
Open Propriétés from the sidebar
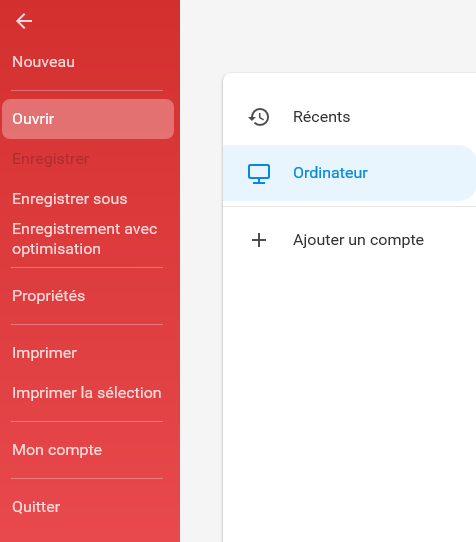(x=49, y=296)
